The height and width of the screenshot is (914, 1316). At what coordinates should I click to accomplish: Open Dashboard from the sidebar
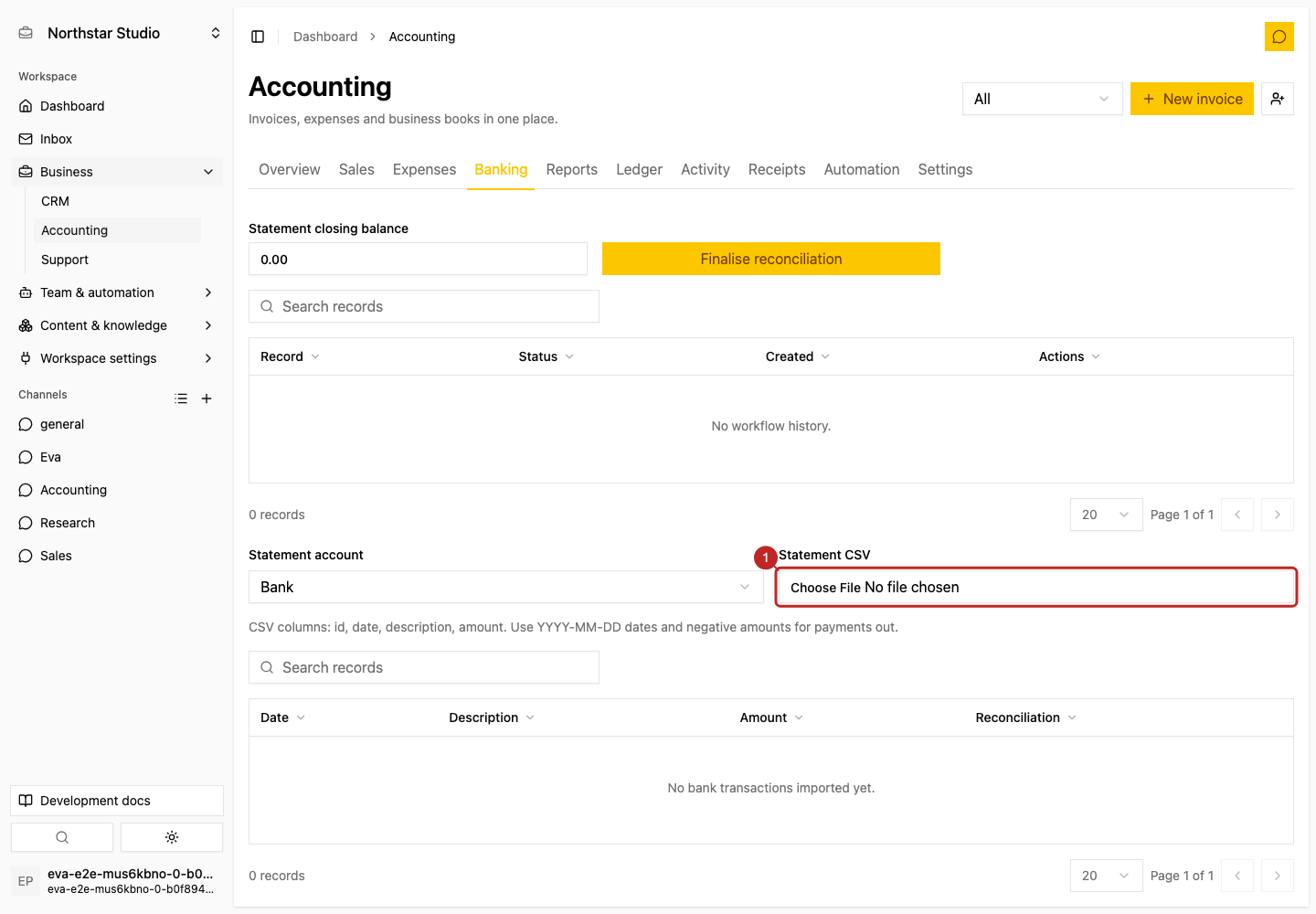click(117, 106)
